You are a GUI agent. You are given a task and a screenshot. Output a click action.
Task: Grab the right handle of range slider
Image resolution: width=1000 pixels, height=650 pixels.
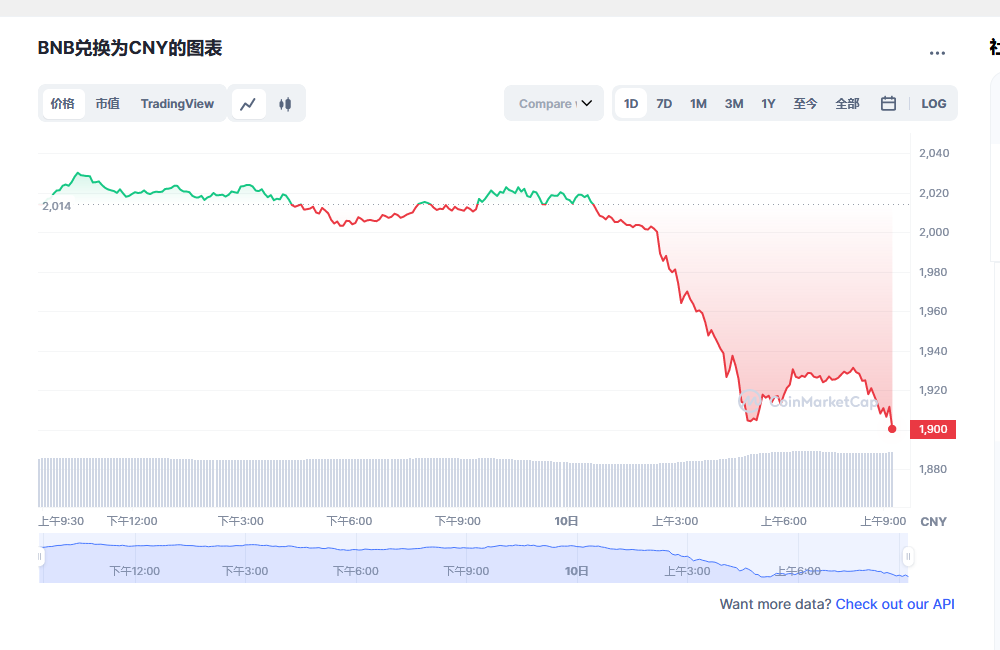[908, 556]
